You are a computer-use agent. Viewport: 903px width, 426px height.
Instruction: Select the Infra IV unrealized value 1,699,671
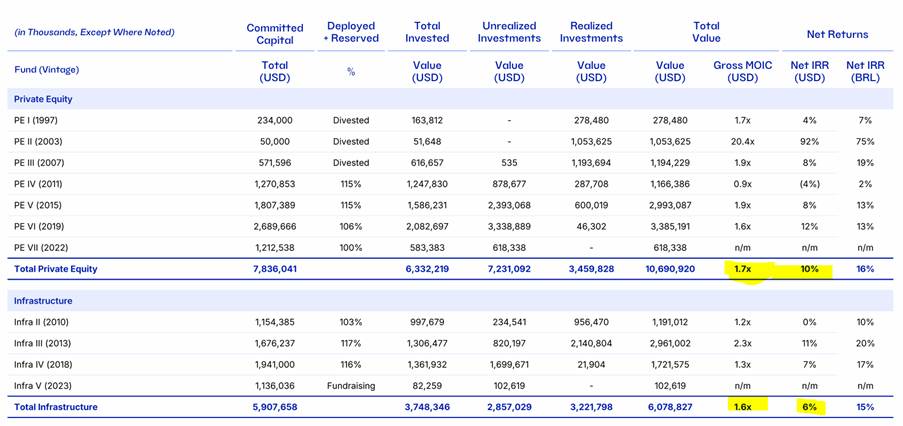coord(509,365)
